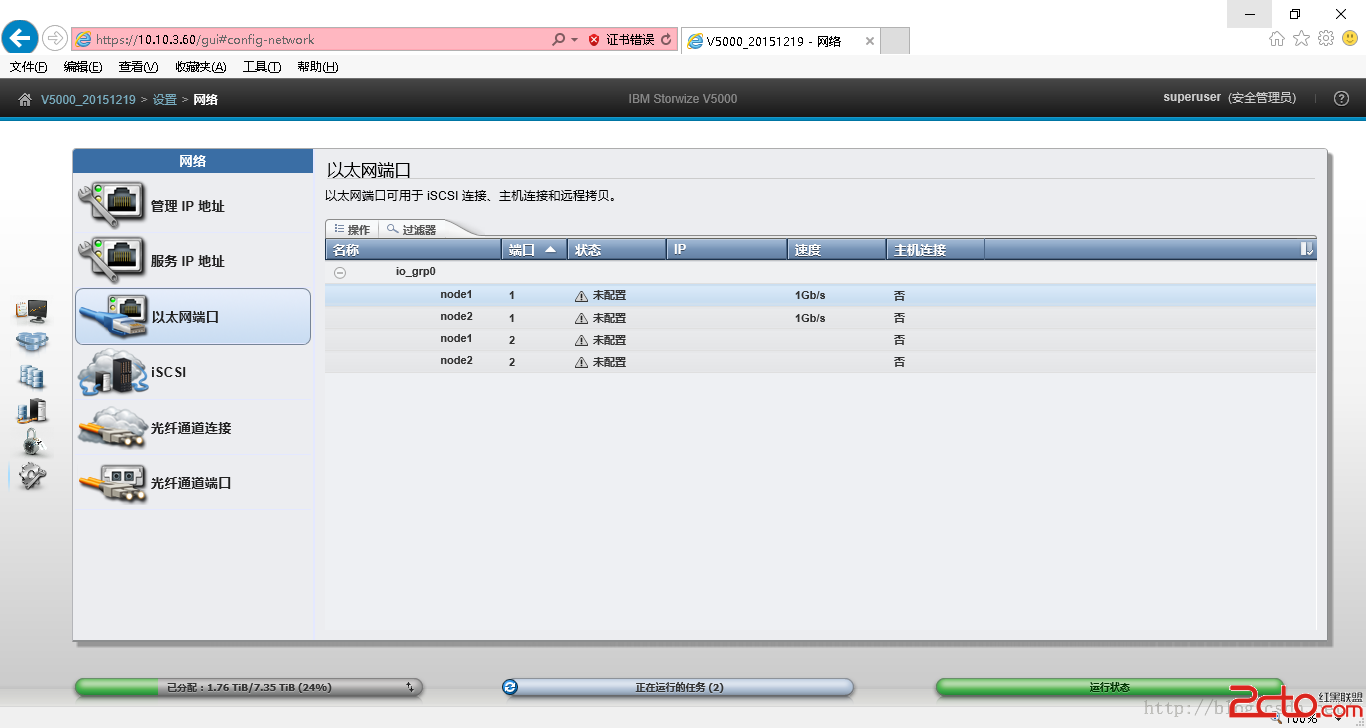Click 证书错误 warning text
Viewport: 1366px width, 728px height.
pos(630,40)
